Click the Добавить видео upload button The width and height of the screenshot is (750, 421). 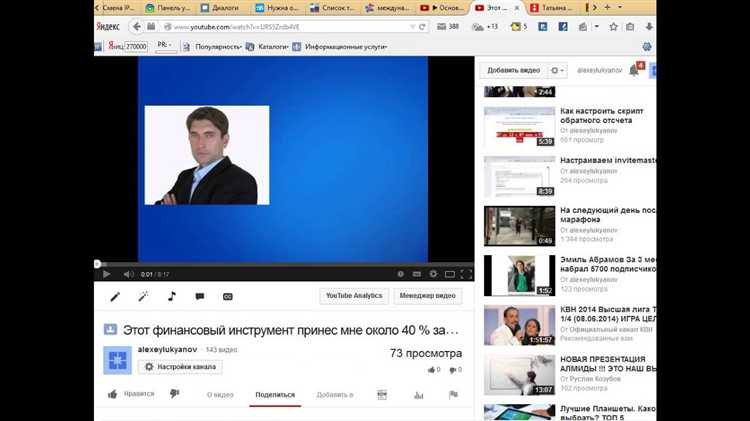pos(513,70)
